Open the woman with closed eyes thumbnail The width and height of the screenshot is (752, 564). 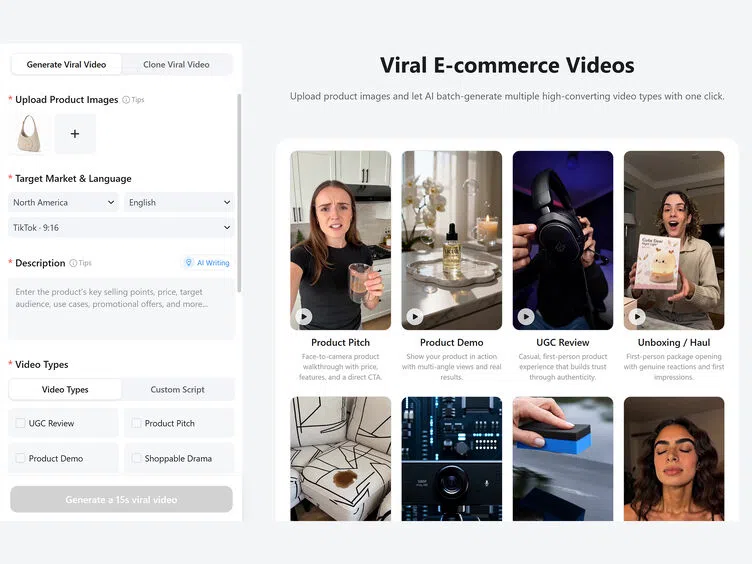click(x=674, y=458)
